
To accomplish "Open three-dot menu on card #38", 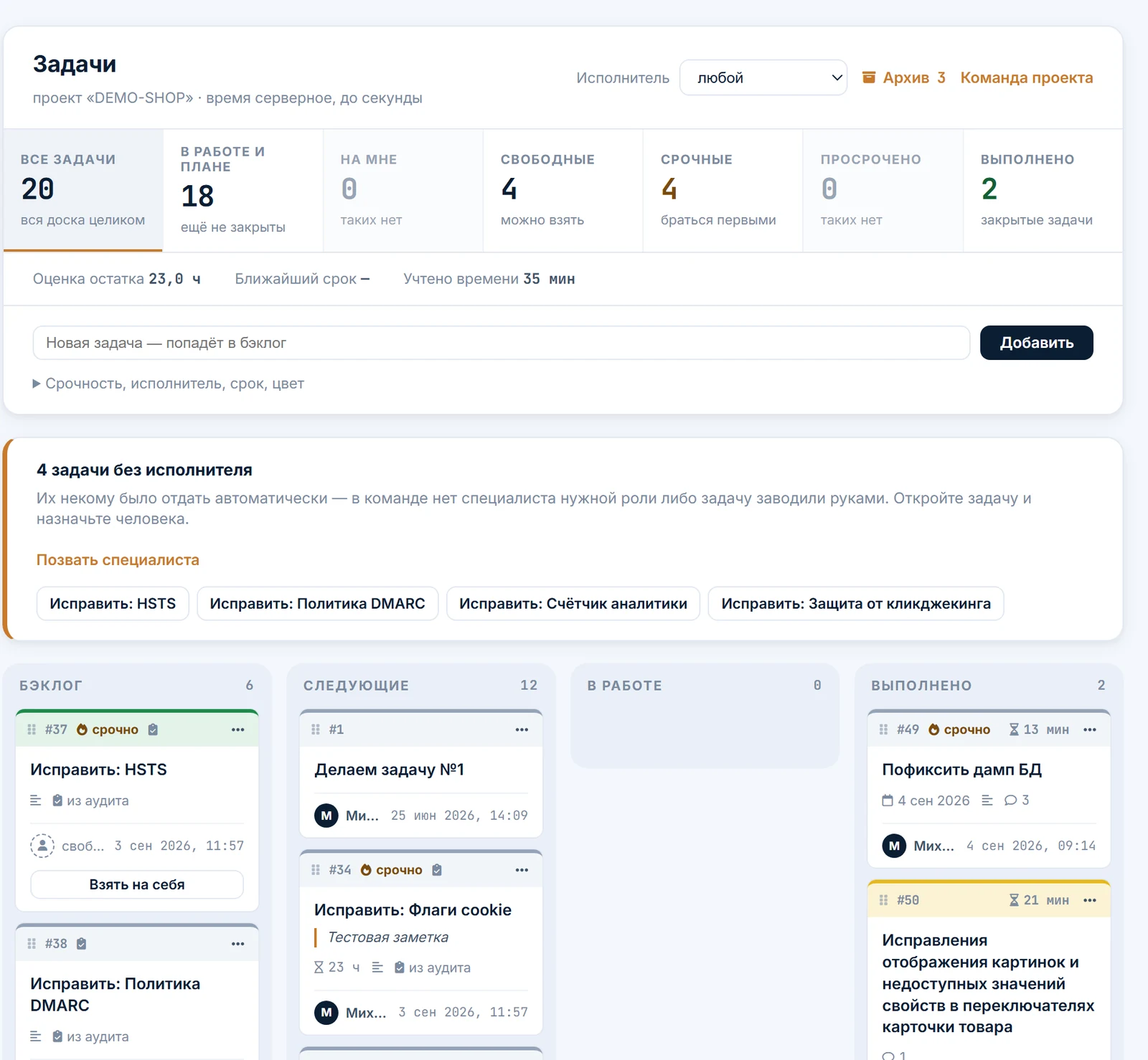I will pos(238,944).
